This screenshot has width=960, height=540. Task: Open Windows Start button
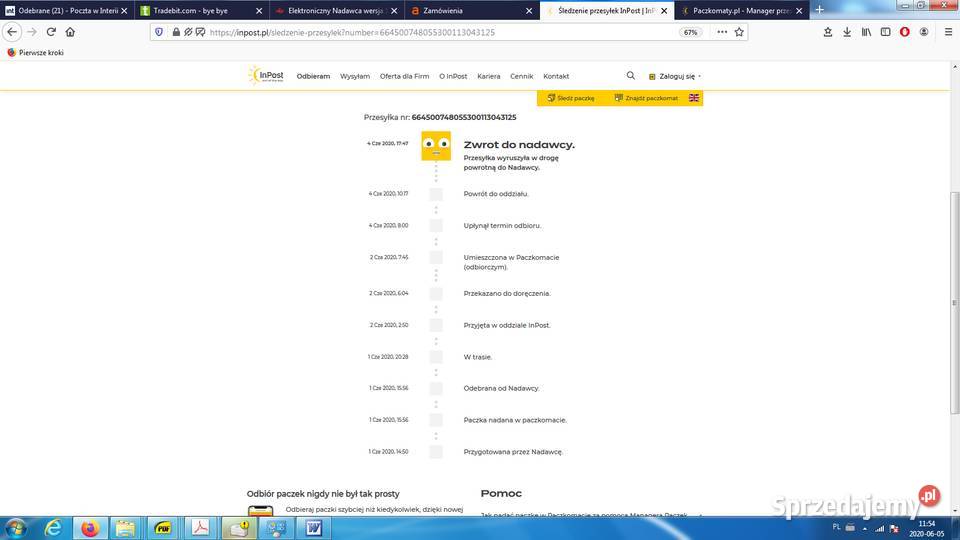click(15, 528)
